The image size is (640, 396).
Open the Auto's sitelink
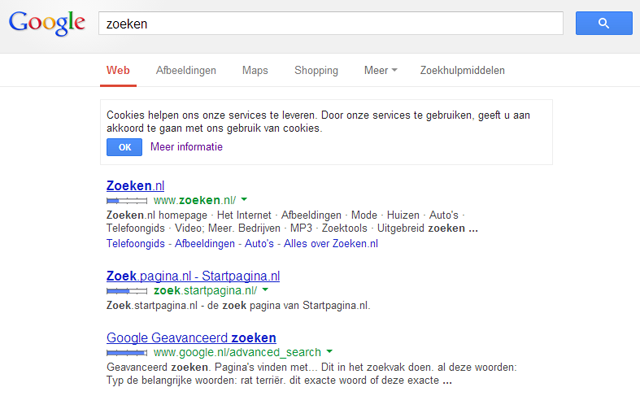[x=259, y=243]
